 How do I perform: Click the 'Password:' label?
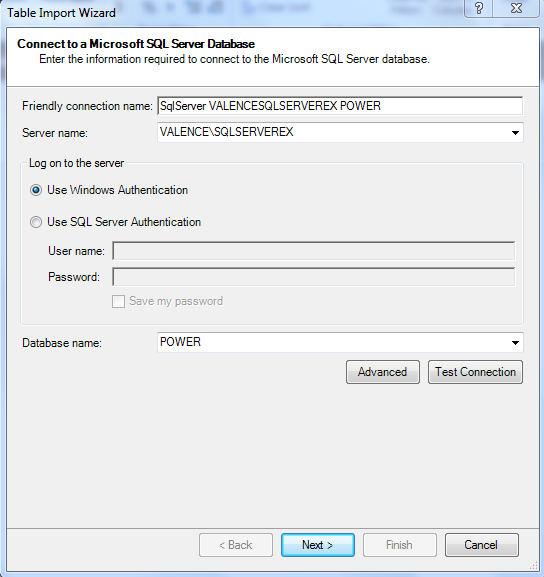tap(74, 277)
